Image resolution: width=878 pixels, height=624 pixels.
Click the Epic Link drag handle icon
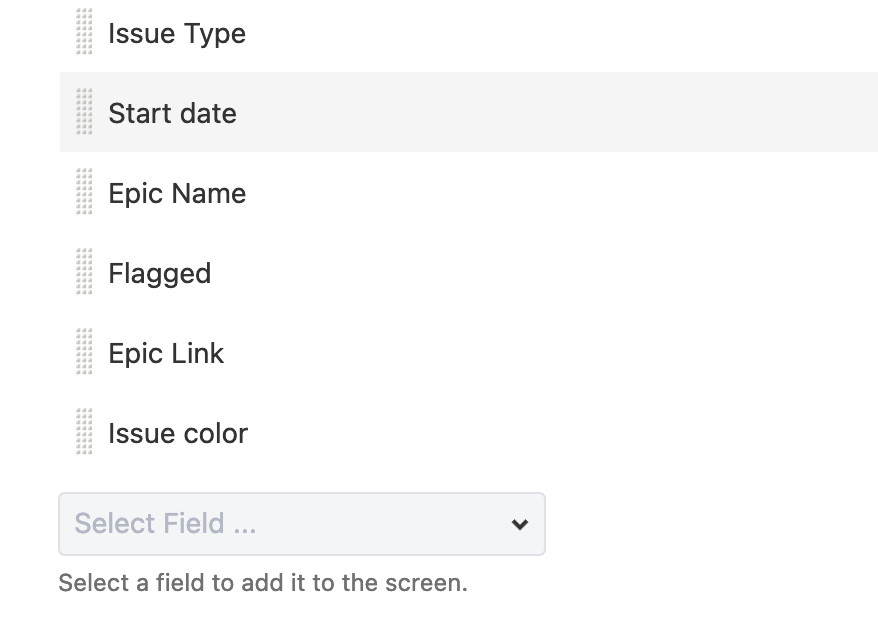[84, 352]
